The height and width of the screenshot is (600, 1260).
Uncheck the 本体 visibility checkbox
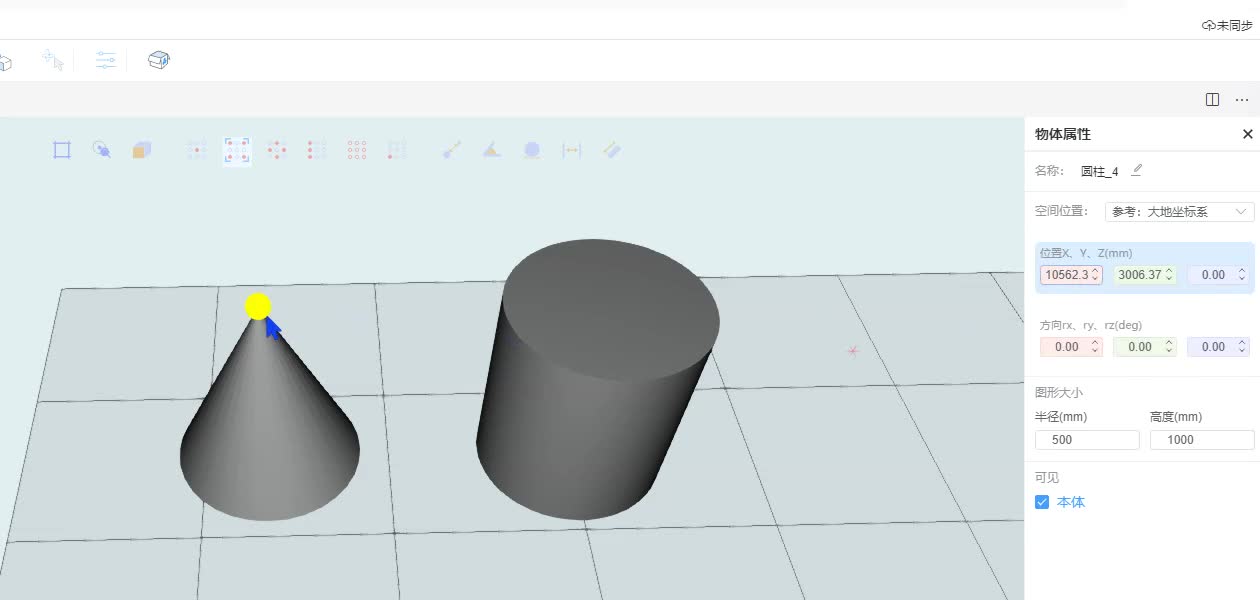(x=1042, y=502)
